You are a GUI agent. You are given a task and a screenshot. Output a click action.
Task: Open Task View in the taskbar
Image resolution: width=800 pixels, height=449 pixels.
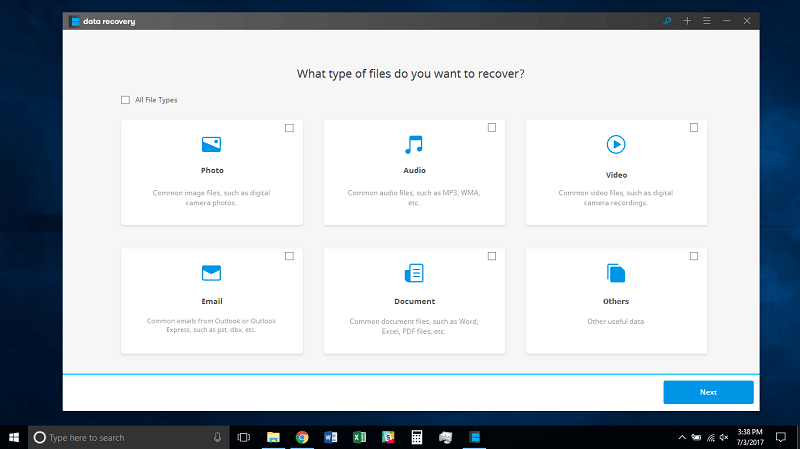[x=243, y=438]
